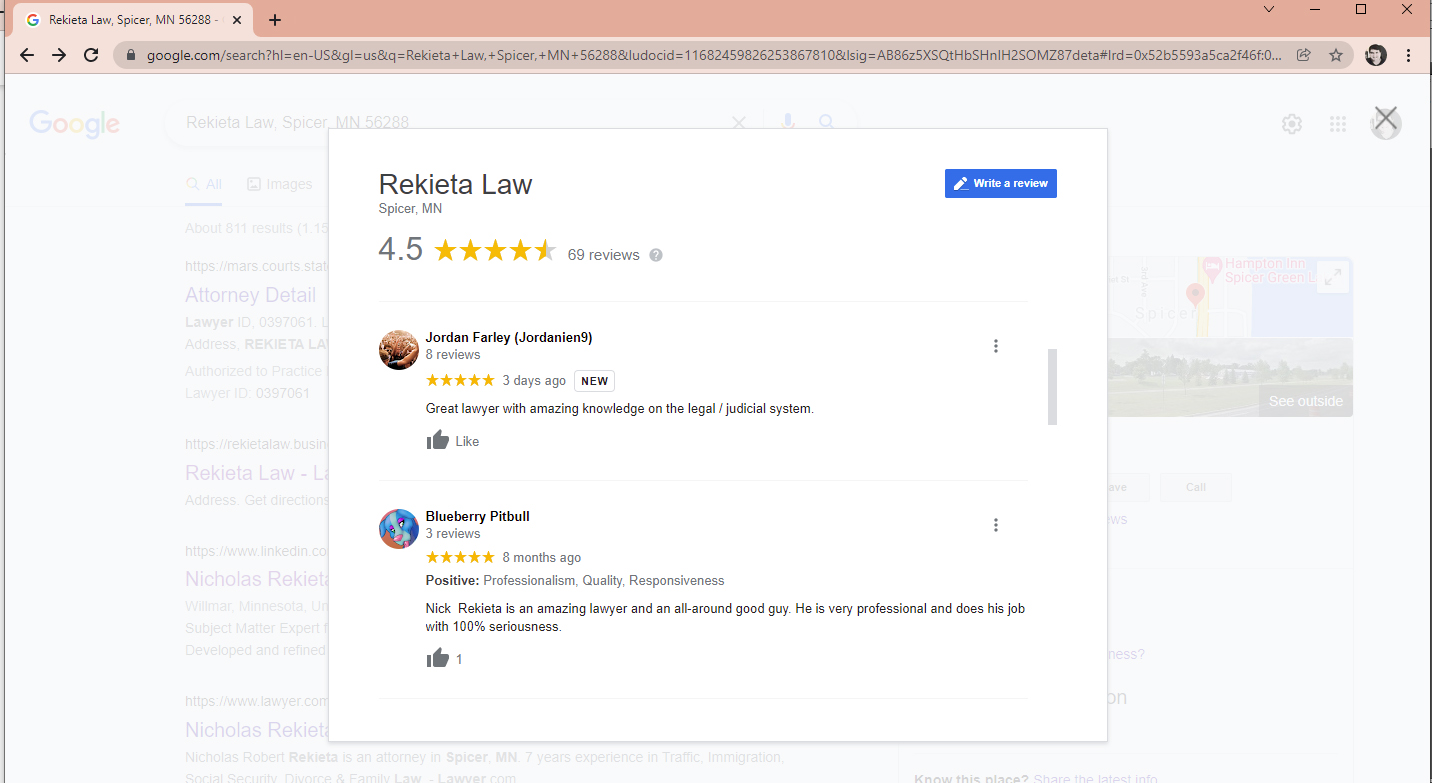Open the Chrome profile avatar
The width and height of the screenshot is (1432, 783).
(x=1376, y=55)
